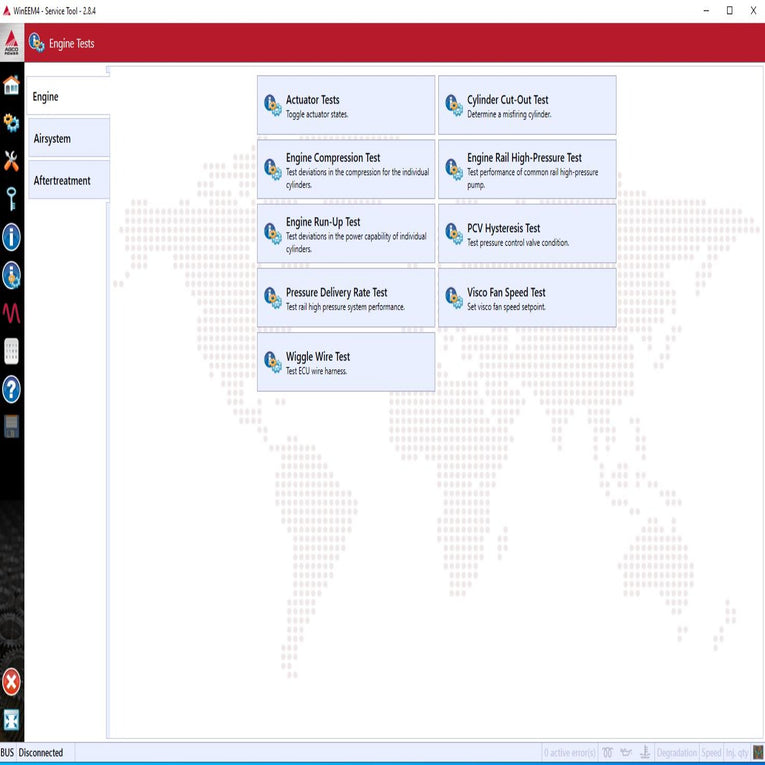The image size is (765, 765).
Task: Click the plain blue info icon
Action: (x=11, y=237)
